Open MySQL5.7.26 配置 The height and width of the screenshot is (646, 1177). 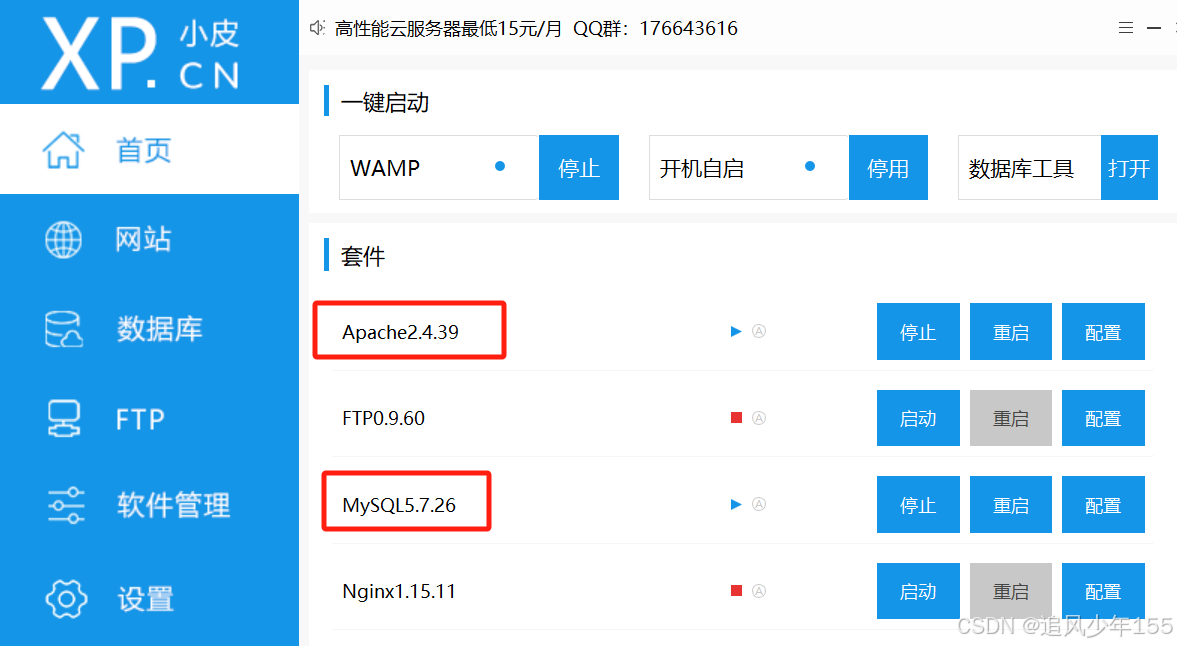pyautogui.click(x=1103, y=504)
